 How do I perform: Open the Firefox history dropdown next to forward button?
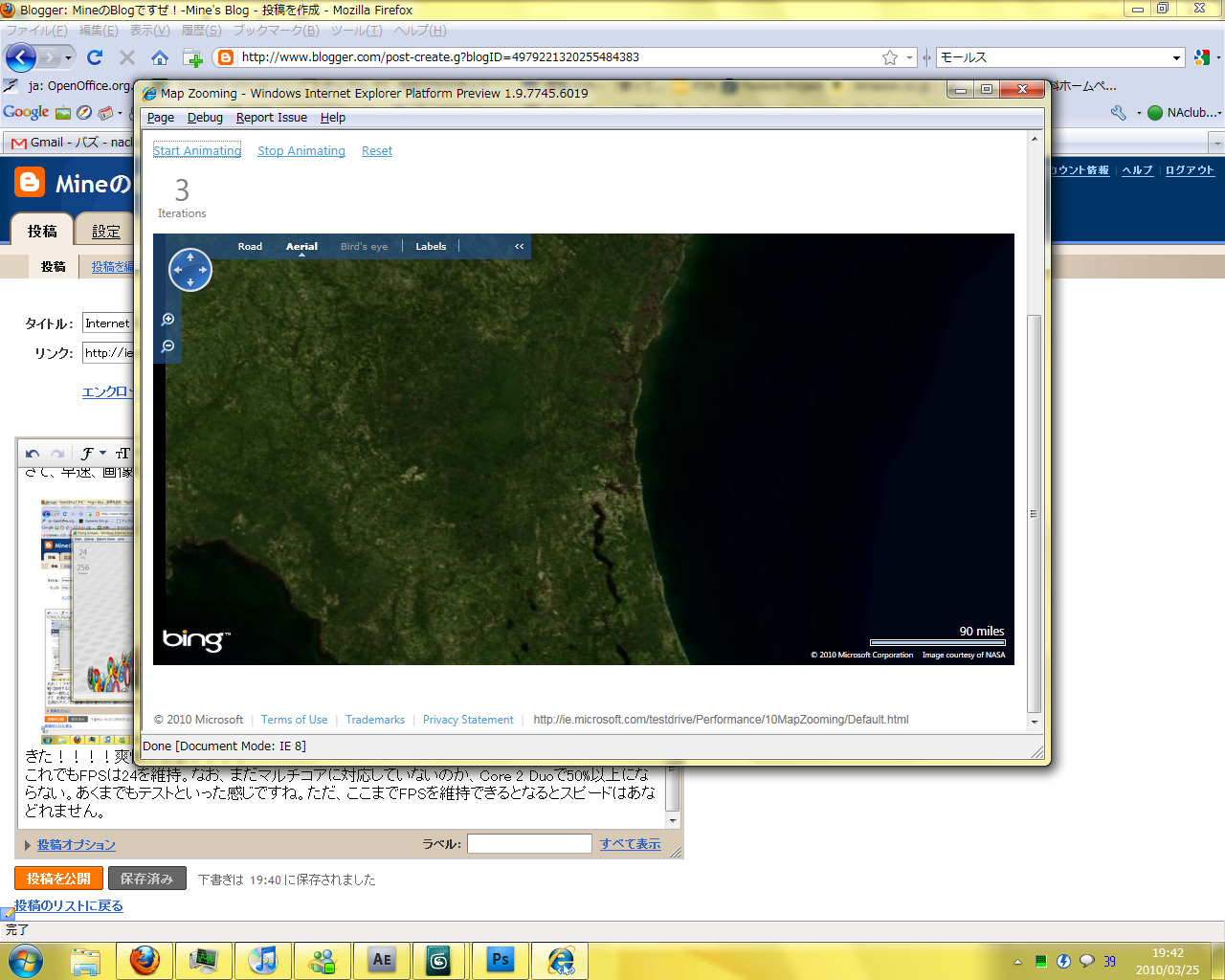[x=70, y=57]
